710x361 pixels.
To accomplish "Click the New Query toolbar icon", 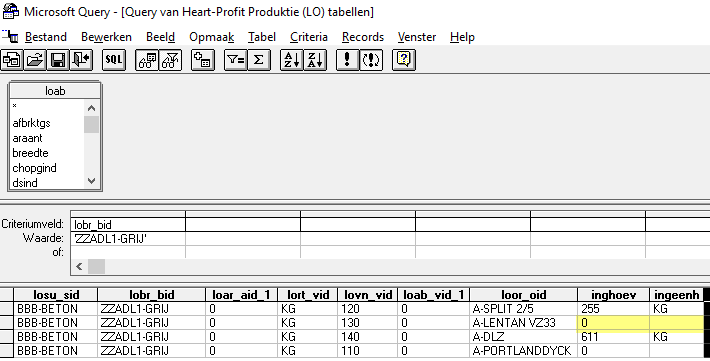I will coord(12,60).
